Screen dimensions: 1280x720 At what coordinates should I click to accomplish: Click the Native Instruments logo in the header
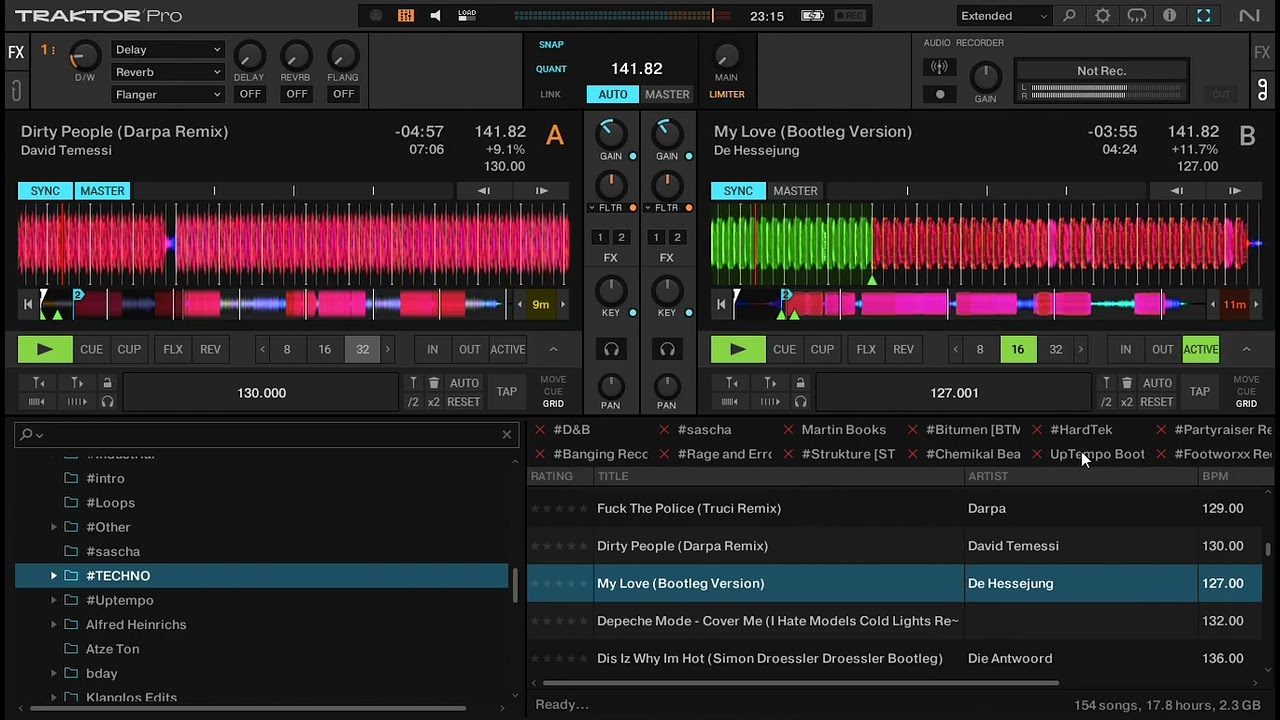1249,16
